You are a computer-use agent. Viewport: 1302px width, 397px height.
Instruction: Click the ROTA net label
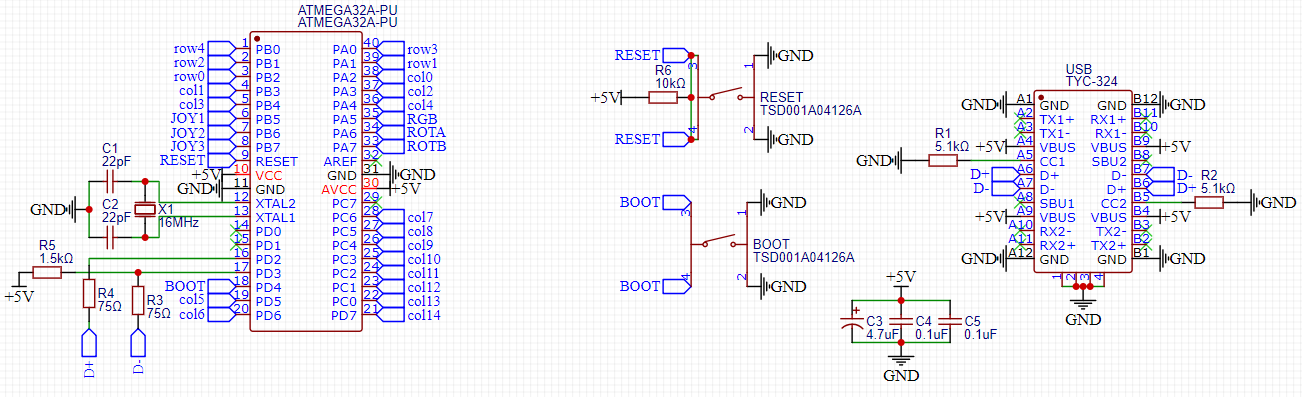point(426,132)
